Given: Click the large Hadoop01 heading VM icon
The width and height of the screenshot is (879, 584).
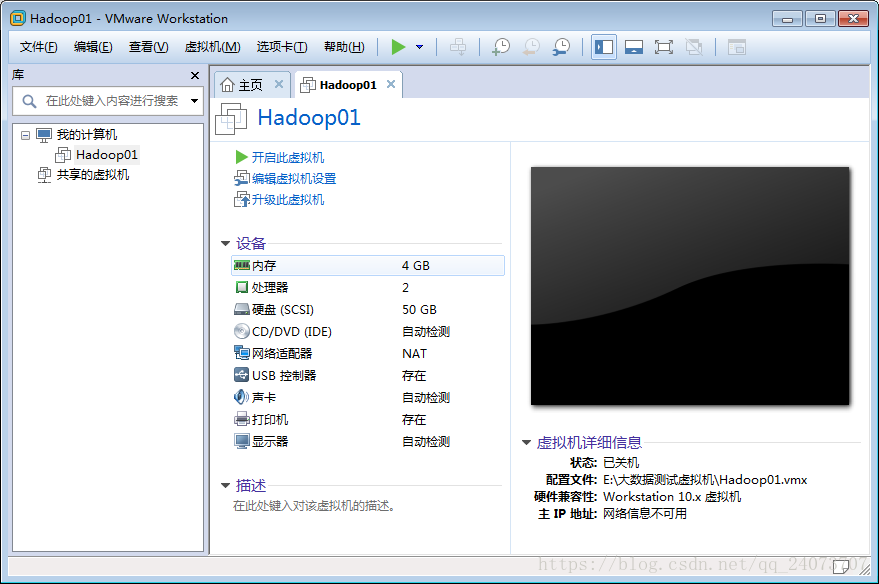Looking at the screenshot, I should coord(231,119).
